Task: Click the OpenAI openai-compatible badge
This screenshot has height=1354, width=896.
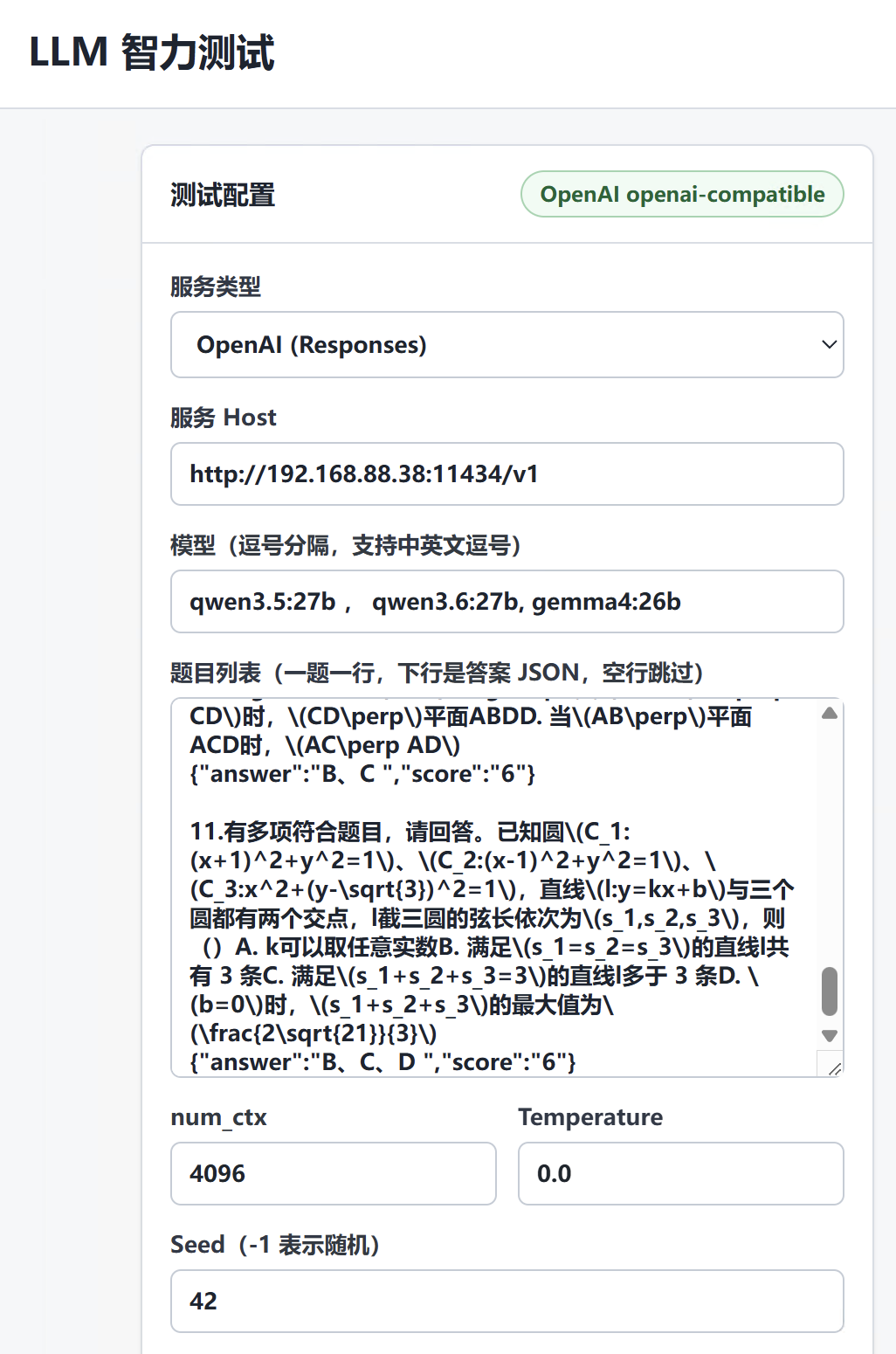Action: click(x=682, y=194)
